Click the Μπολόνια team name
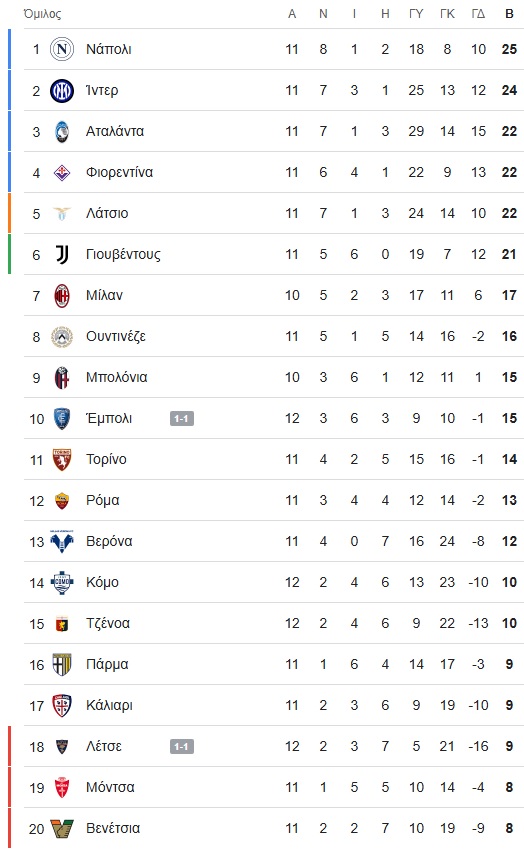The height and width of the screenshot is (854, 524). click(117, 377)
